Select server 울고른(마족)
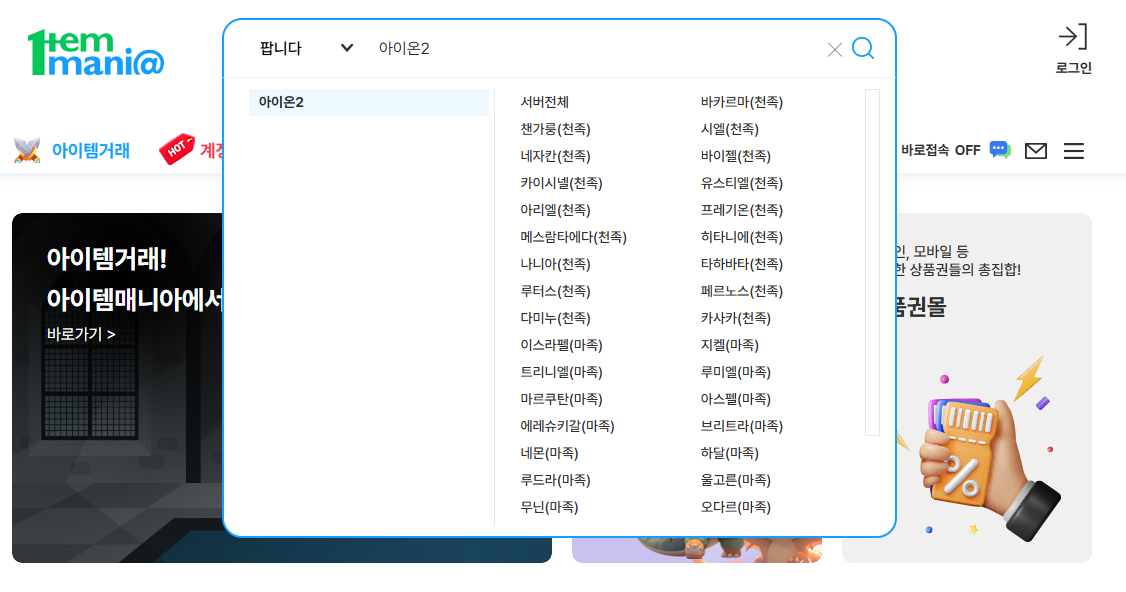Viewport: 1126px width, 592px height. click(735, 480)
